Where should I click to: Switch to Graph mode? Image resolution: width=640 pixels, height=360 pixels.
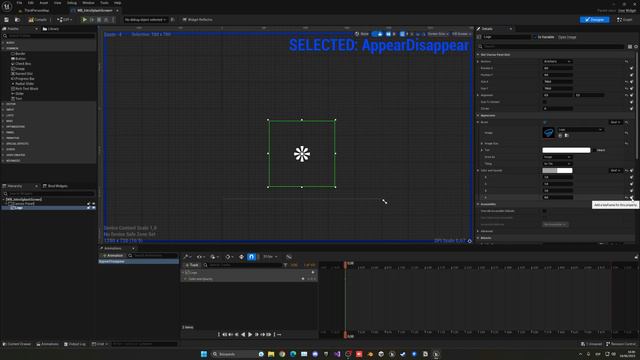click(625, 20)
